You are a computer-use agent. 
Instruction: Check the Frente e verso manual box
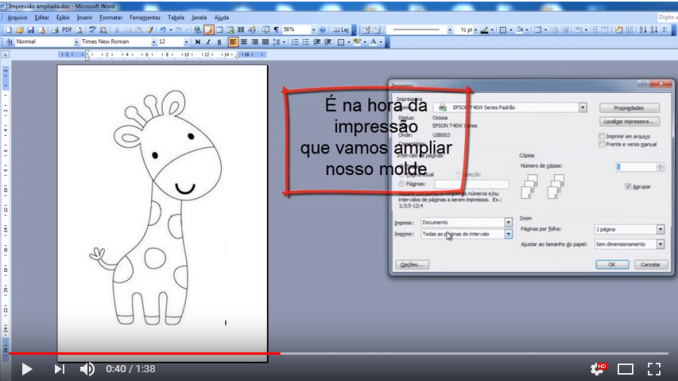coord(601,144)
